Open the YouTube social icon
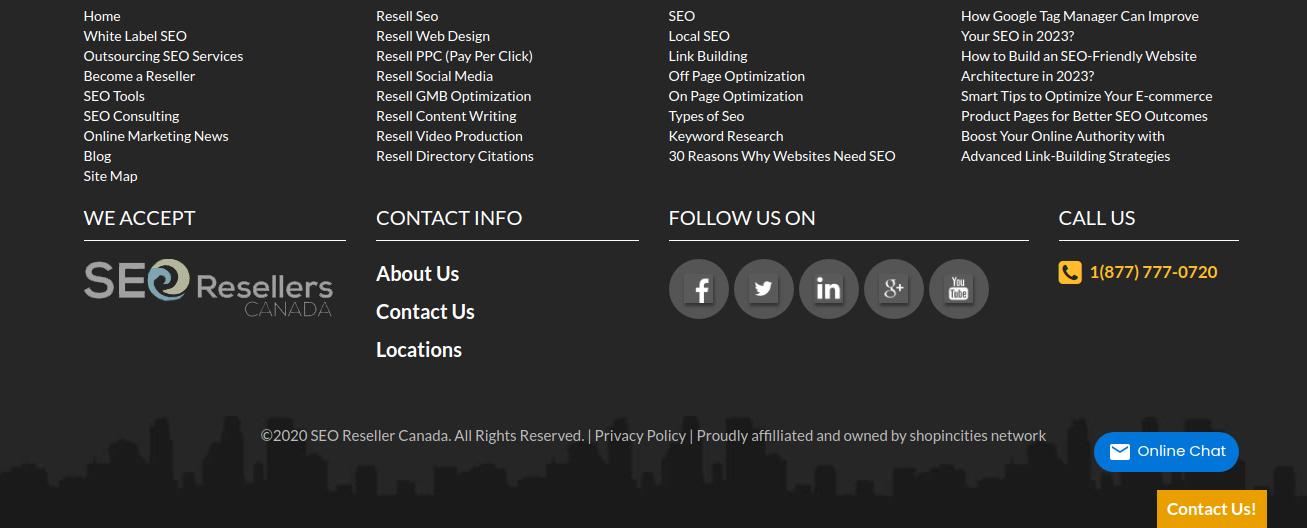Screen dimensions: 1307x528 click(x=958, y=289)
